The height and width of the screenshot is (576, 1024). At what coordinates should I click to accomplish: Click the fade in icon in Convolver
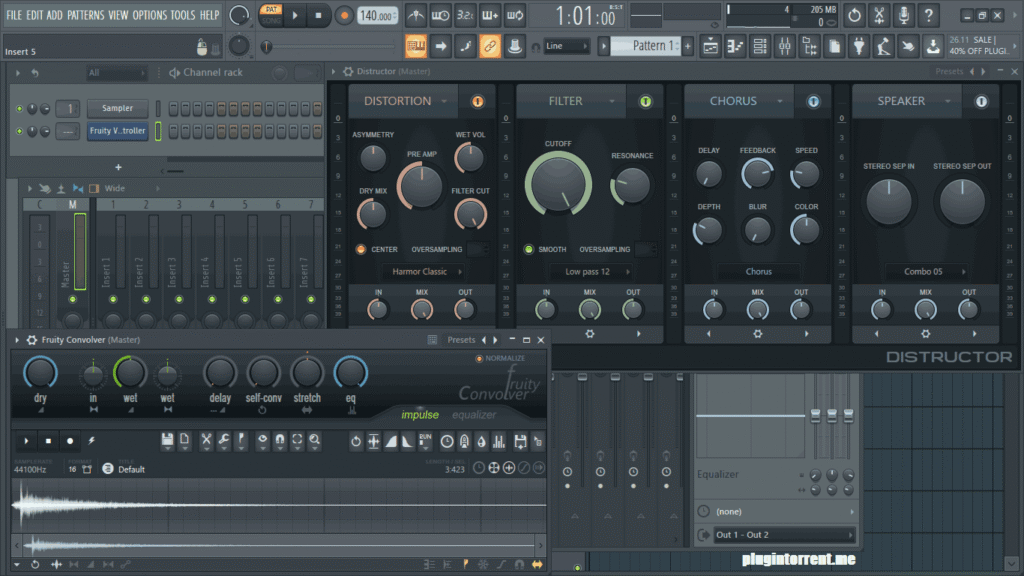pyautogui.click(x=391, y=441)
